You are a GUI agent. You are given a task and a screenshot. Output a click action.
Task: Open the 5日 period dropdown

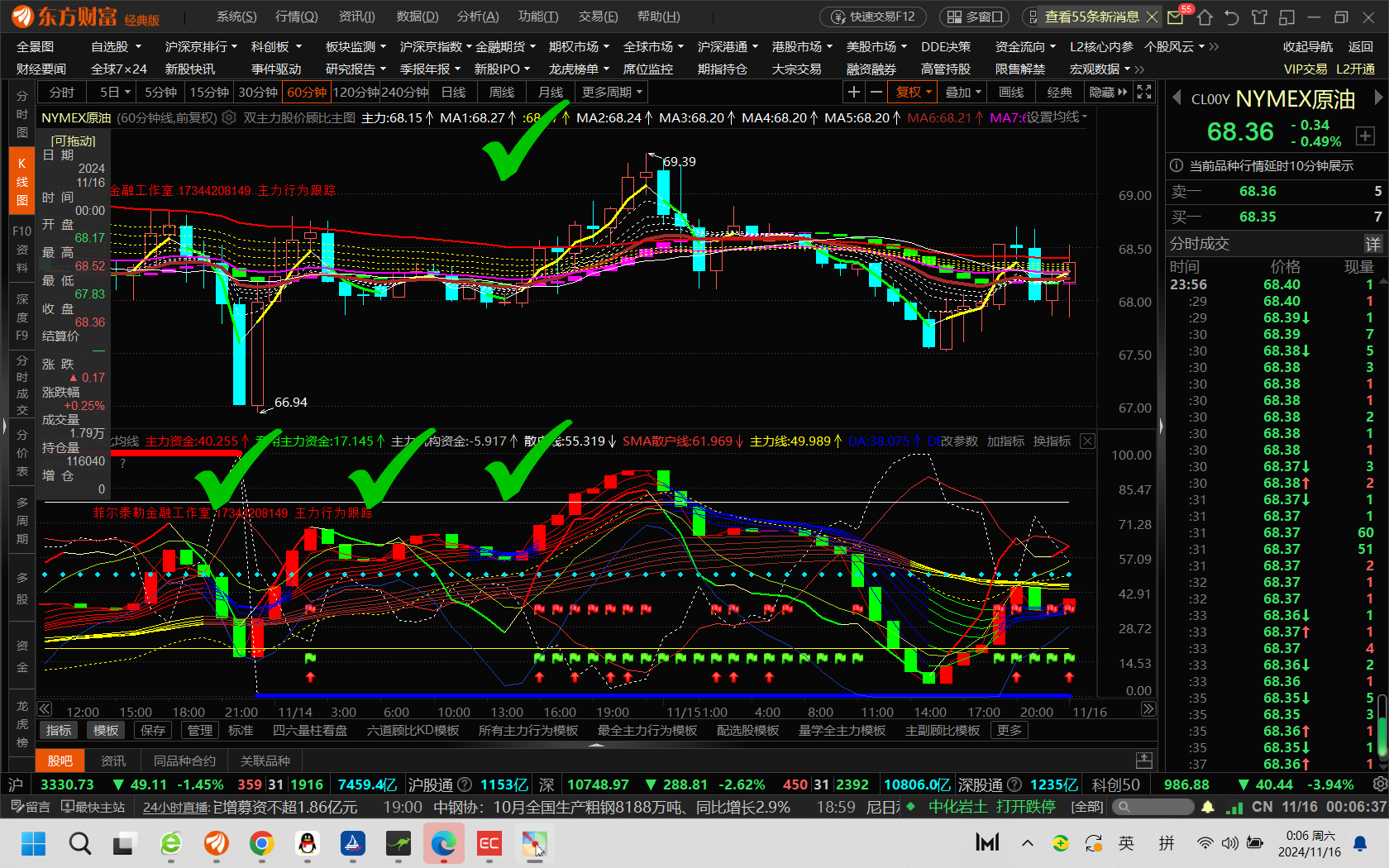click(x=116, y=92)
